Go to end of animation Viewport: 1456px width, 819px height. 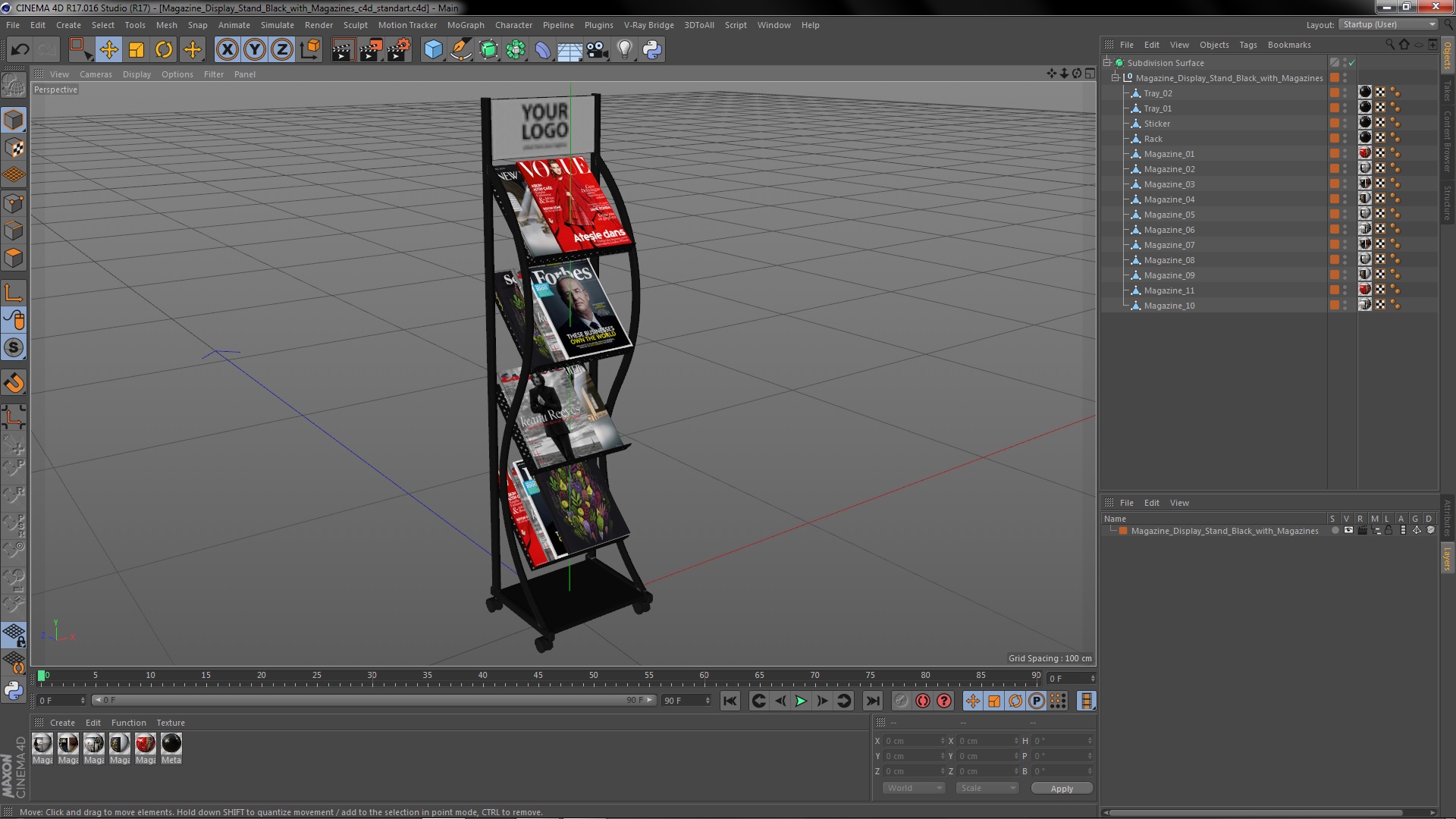[x=873, y=701]
